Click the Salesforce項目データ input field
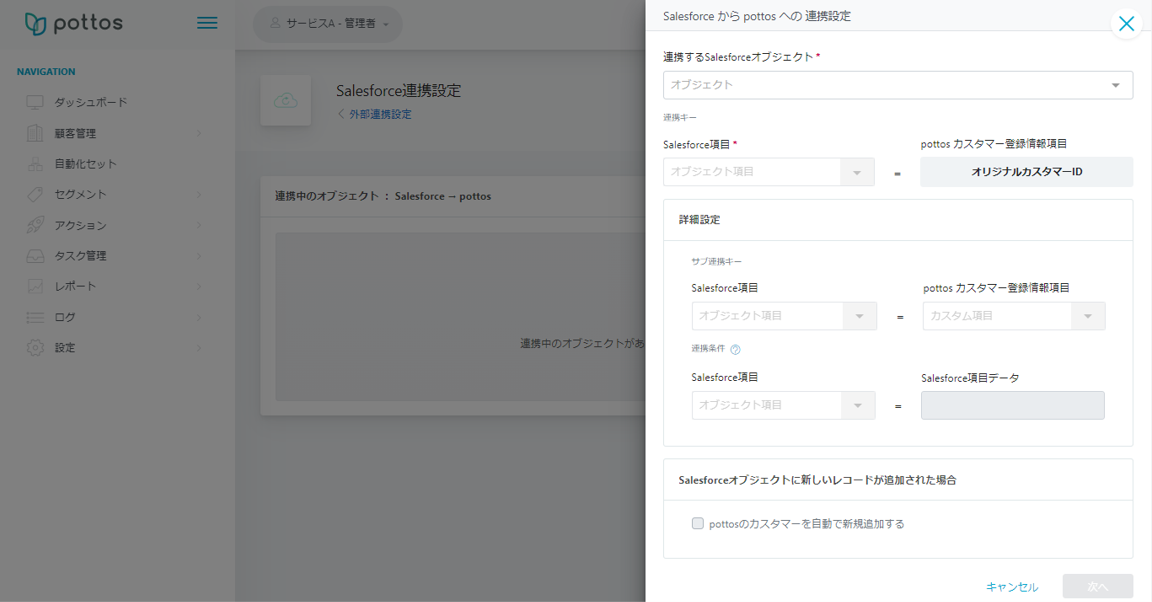The image size is (1152, 602). coord(1012,406)
